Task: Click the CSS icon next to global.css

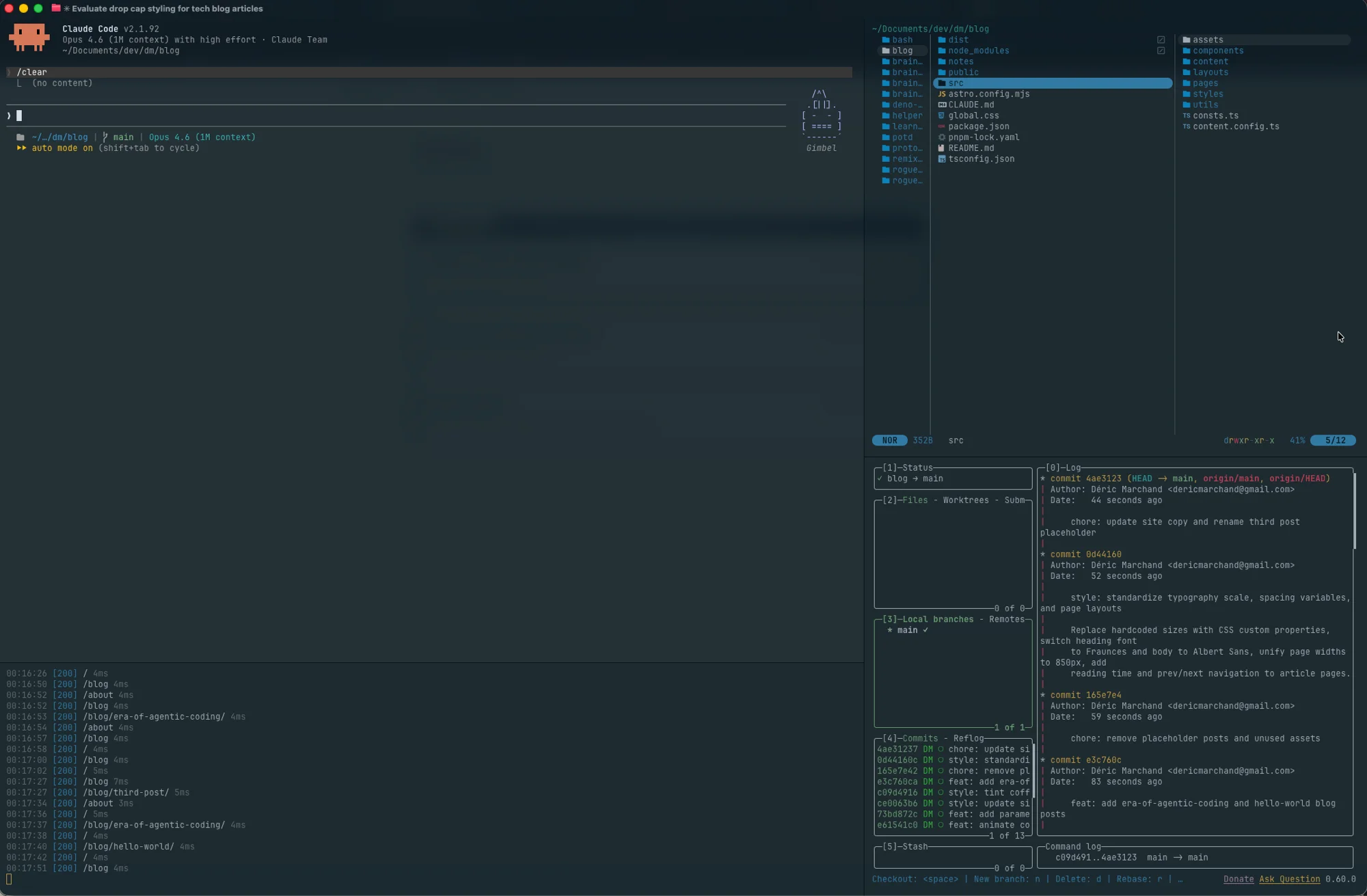Action: coord(942,116)
